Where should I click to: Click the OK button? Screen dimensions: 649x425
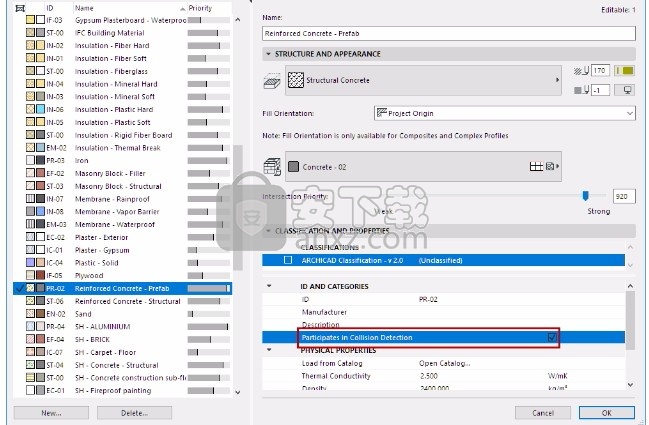pyautogui.click(x=606, y=413)
